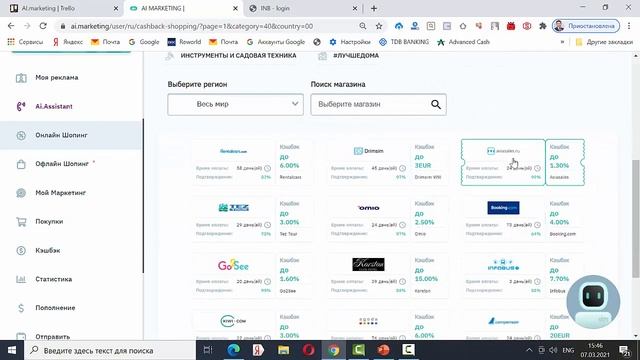This screenshot has height=360, width=640.
Task: Click the address bar URL
Action: pyautogui.click(x=192, y=26)
